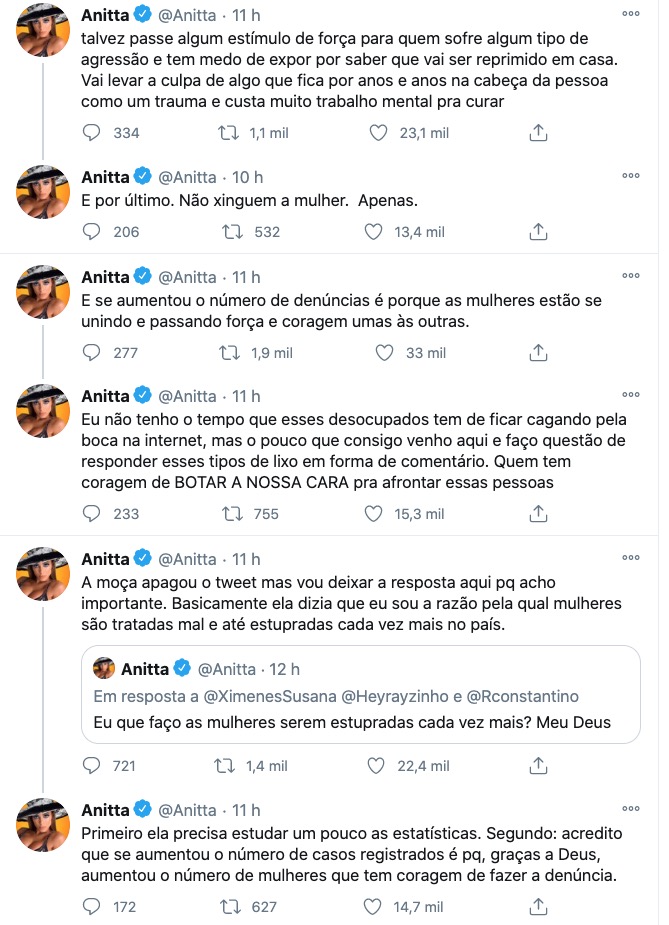
Task: Share the tweet with 14,7 mil likes
Action: [538, 908]
